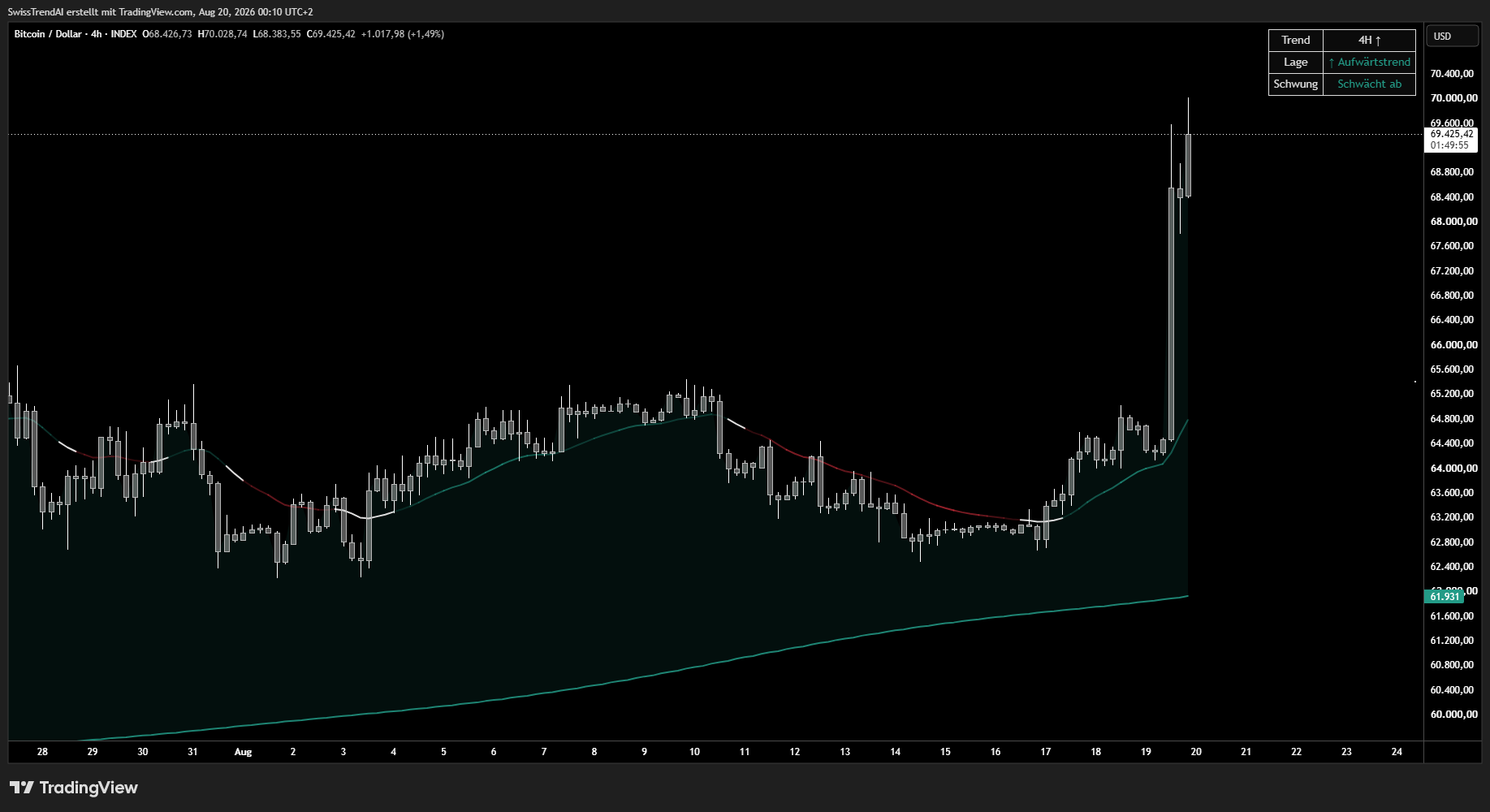Click the change value +1.017,98 (+1,49%)
This screenshot has width=1490, height=812.
pos(403,34)
